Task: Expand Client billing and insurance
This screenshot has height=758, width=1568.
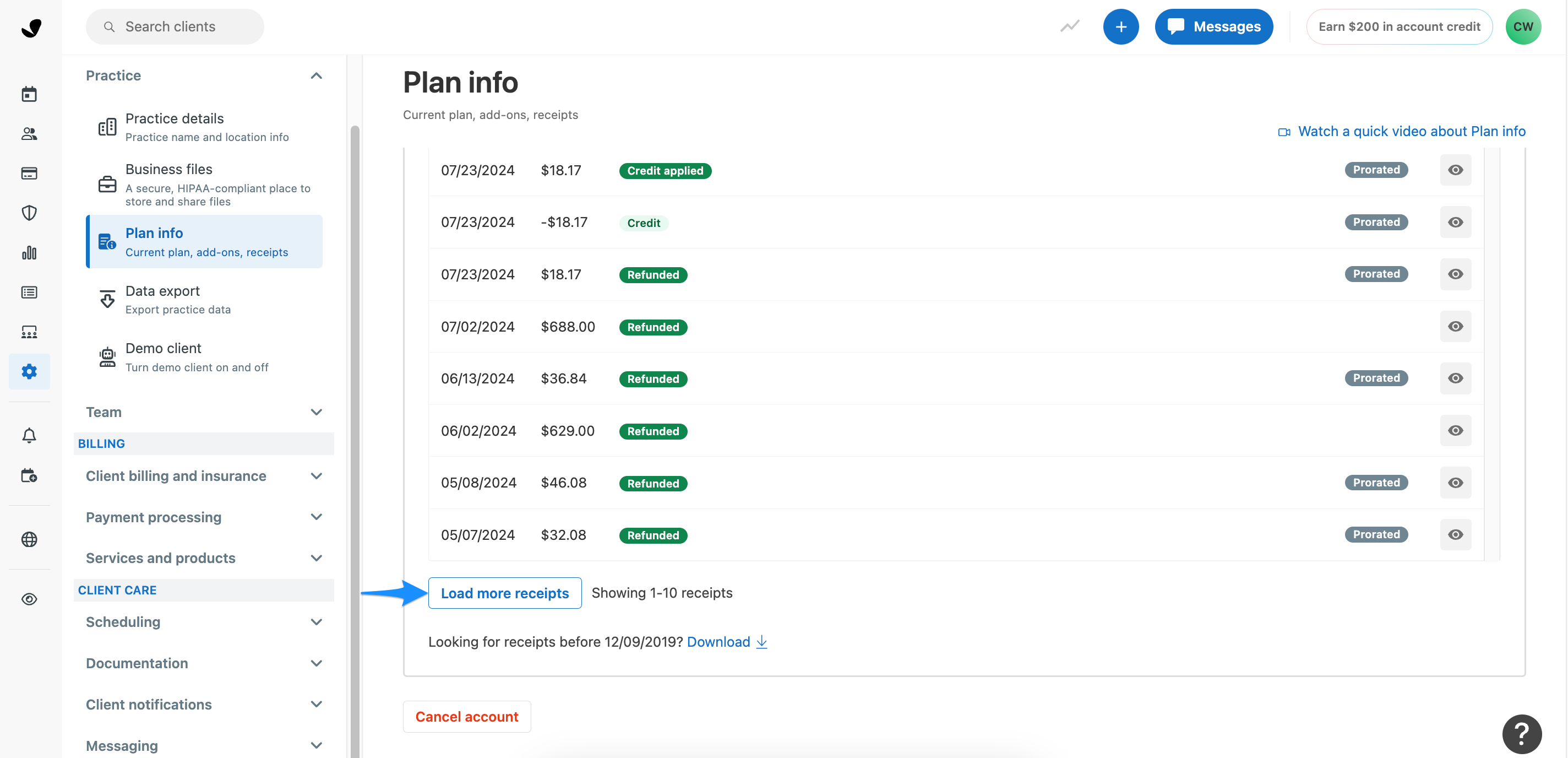Action: point(316,476)
